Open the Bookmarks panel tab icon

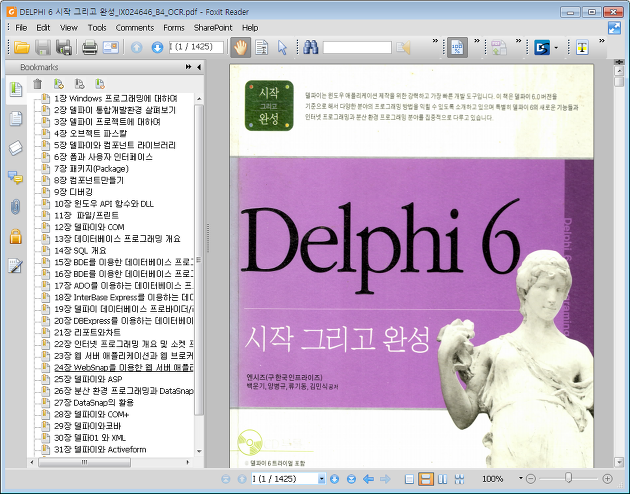click(x=16, y=89)
